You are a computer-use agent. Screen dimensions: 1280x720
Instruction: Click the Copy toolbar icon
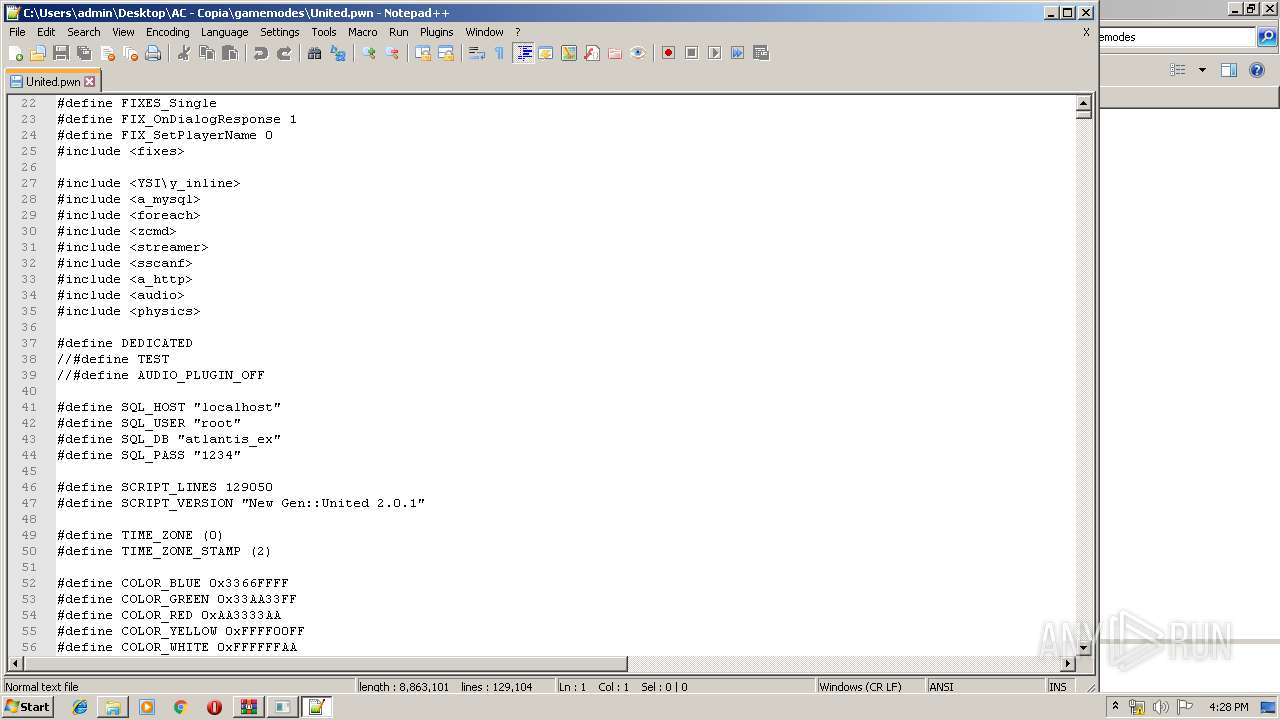click(207, 53)
